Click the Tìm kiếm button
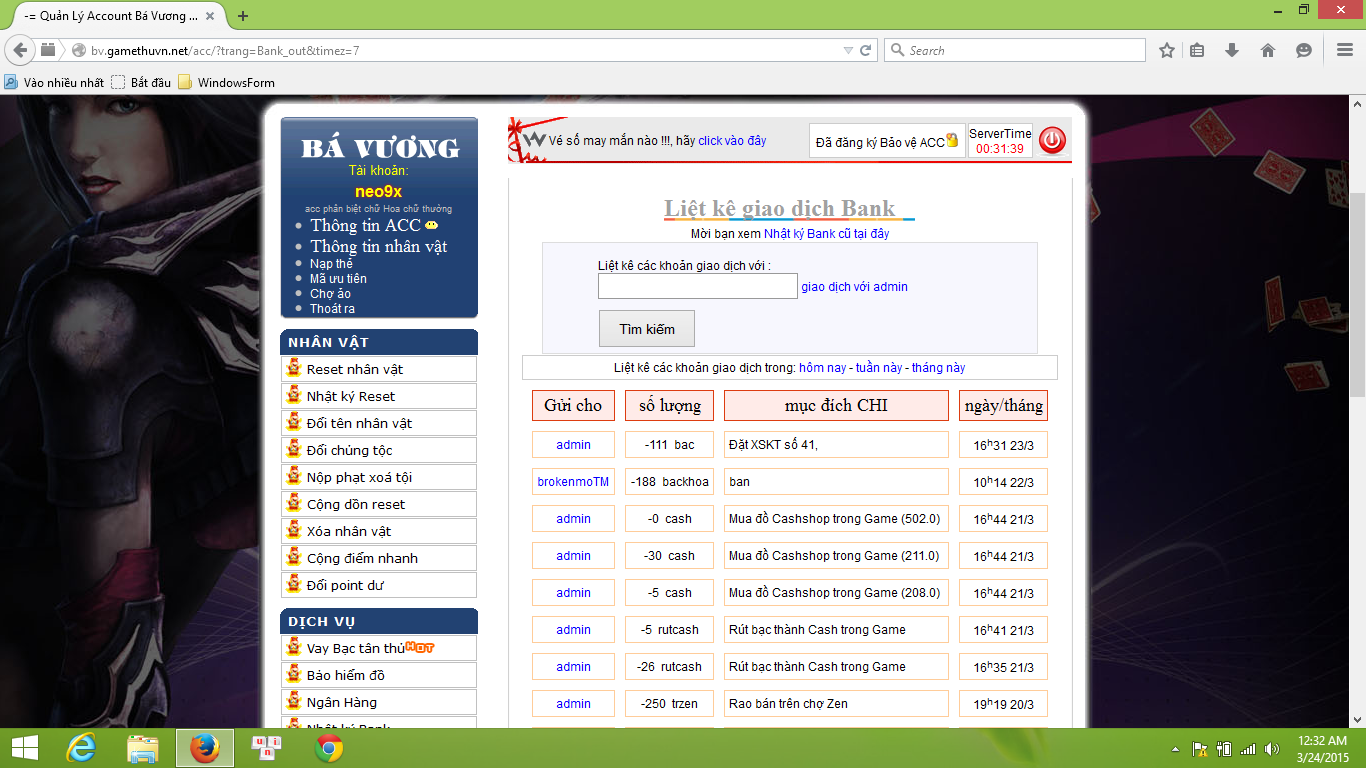The width and height of the screenshot is (1366, 768). tap(647, 329)
